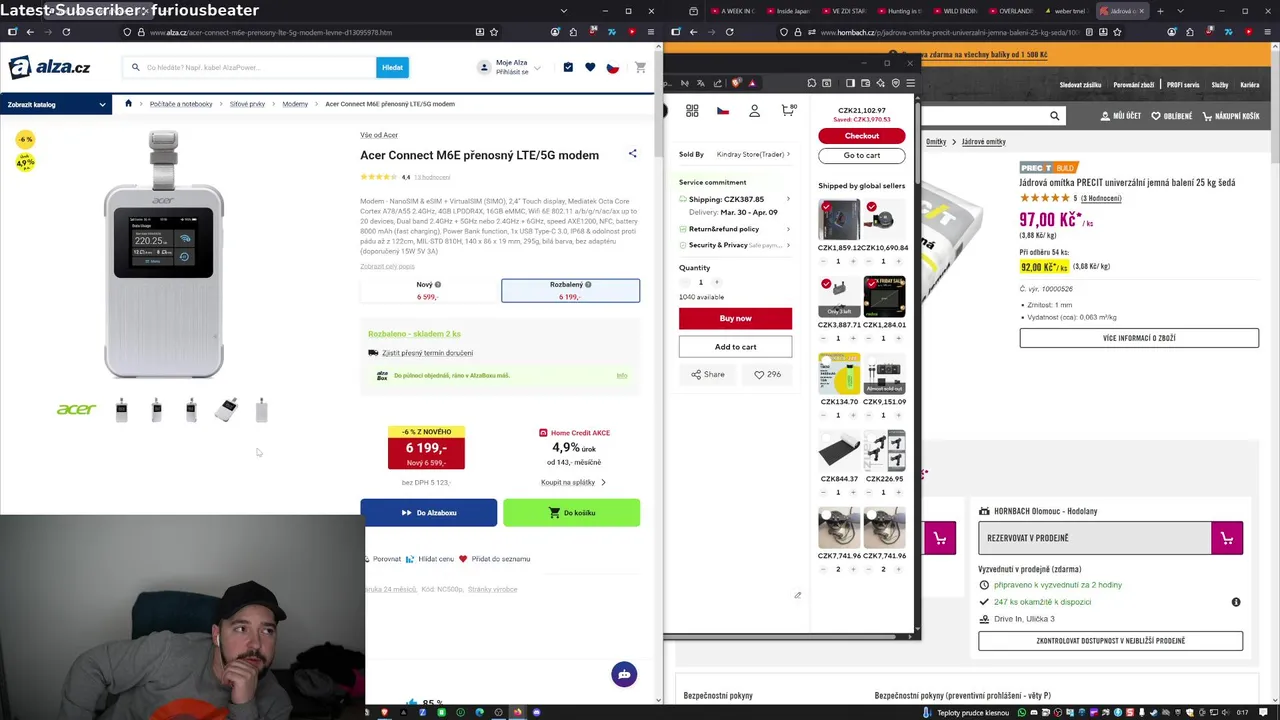Click blue Do Alzaboxu button
Viewport: 1280px width, 720px height.
pos(428,513)
